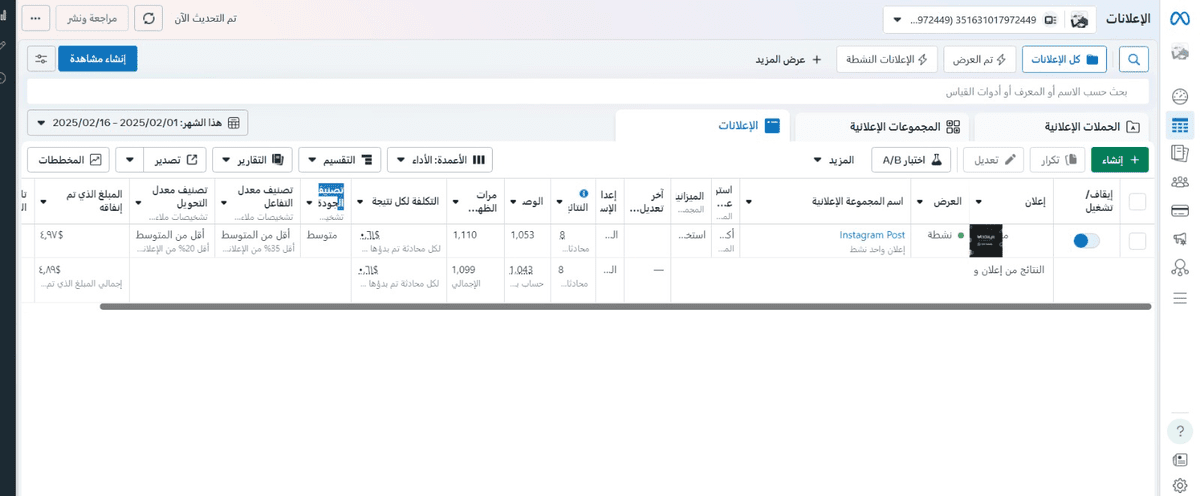Open Events Manager icon in the sidebar

[x=1180, y=267]
